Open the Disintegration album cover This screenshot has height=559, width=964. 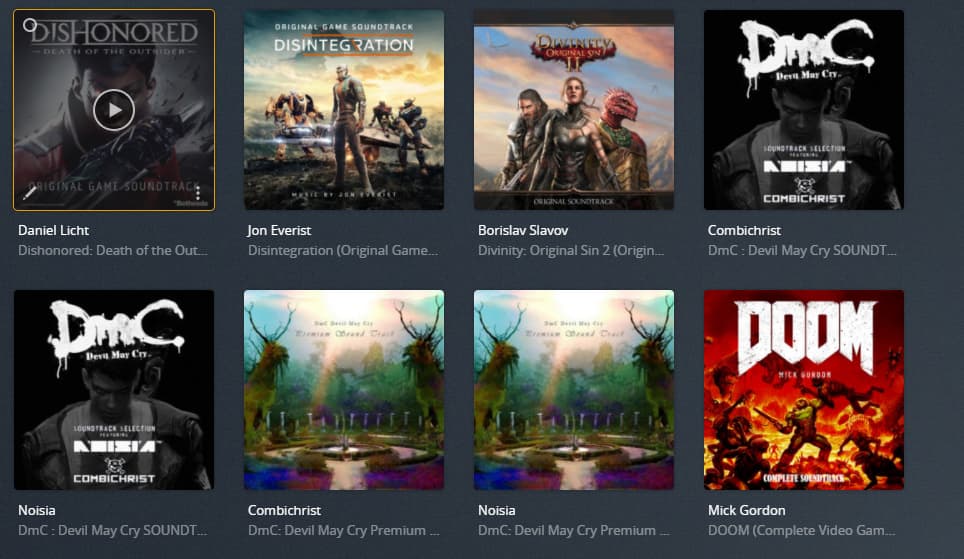pyautogui.click(x=344, y=110)
